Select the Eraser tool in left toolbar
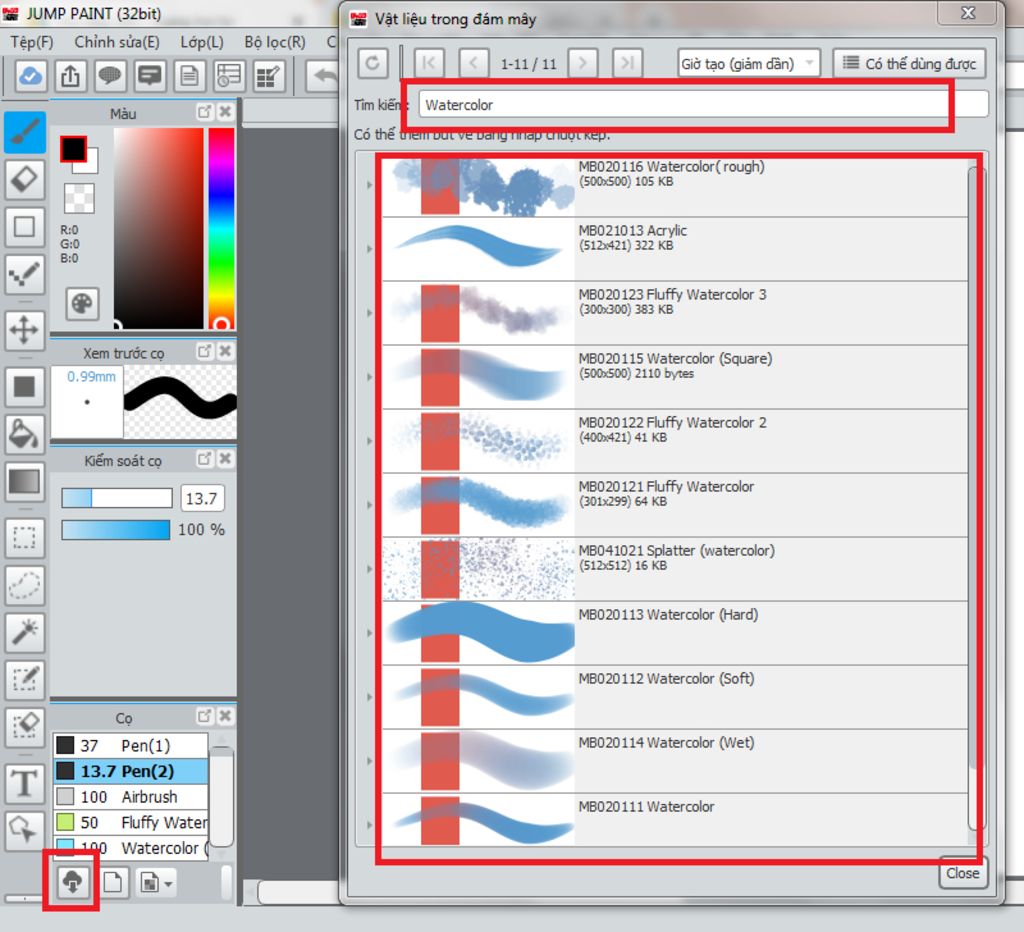1024x932 pixels. [x=24, y=180]
